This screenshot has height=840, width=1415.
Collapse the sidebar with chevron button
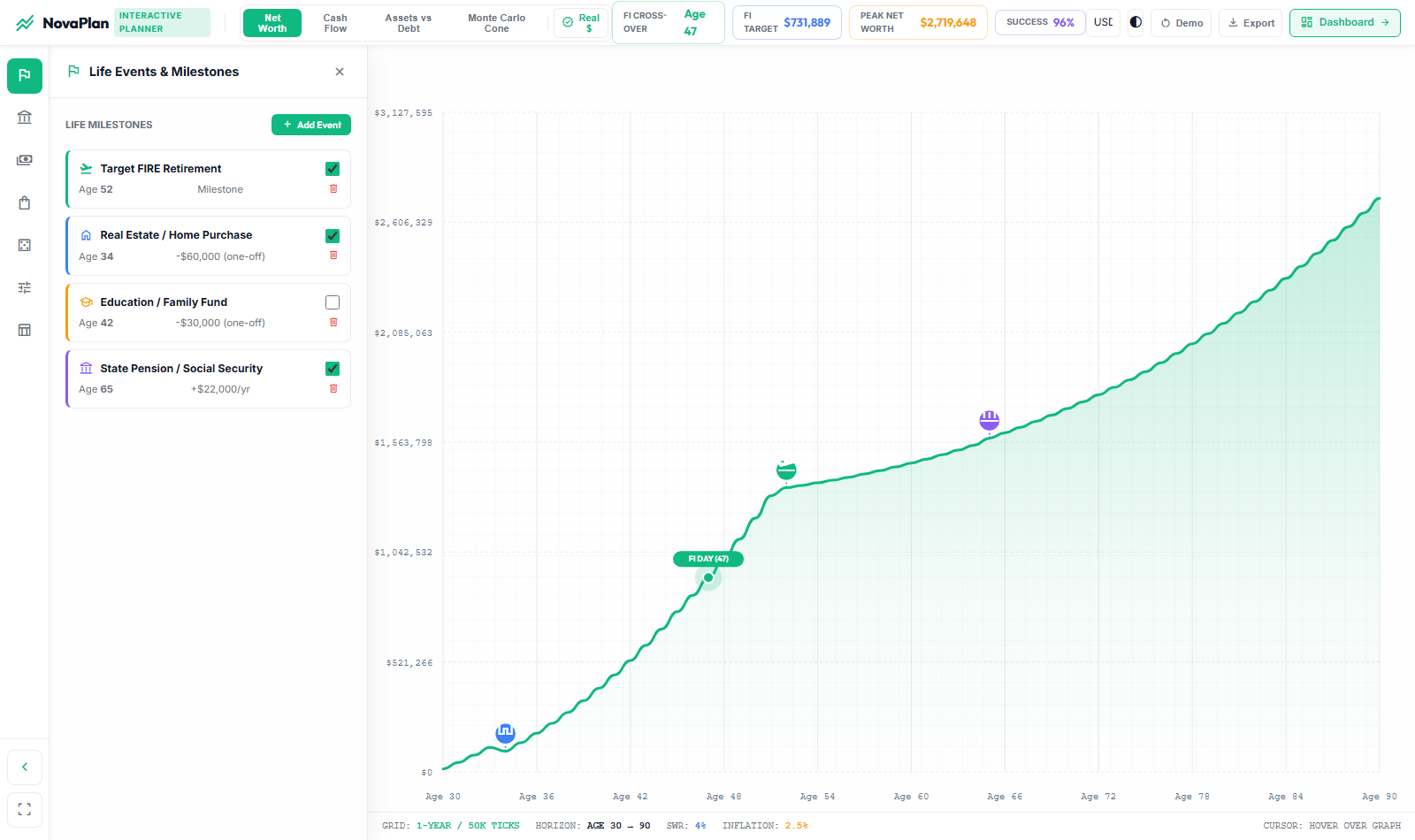pyautogui.click(x=25, y=767)
